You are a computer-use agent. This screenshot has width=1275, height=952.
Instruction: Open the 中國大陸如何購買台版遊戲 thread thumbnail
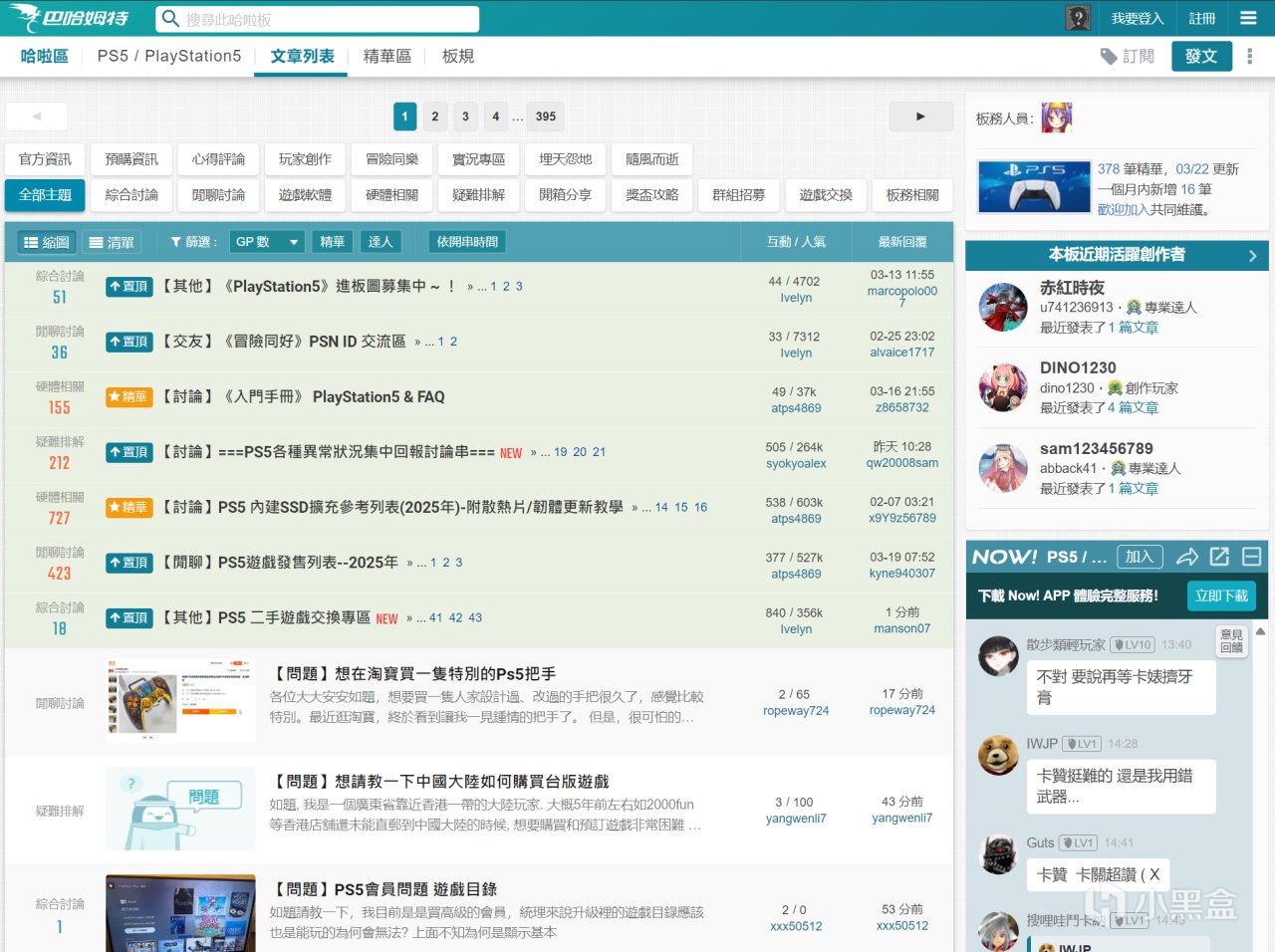181,810
